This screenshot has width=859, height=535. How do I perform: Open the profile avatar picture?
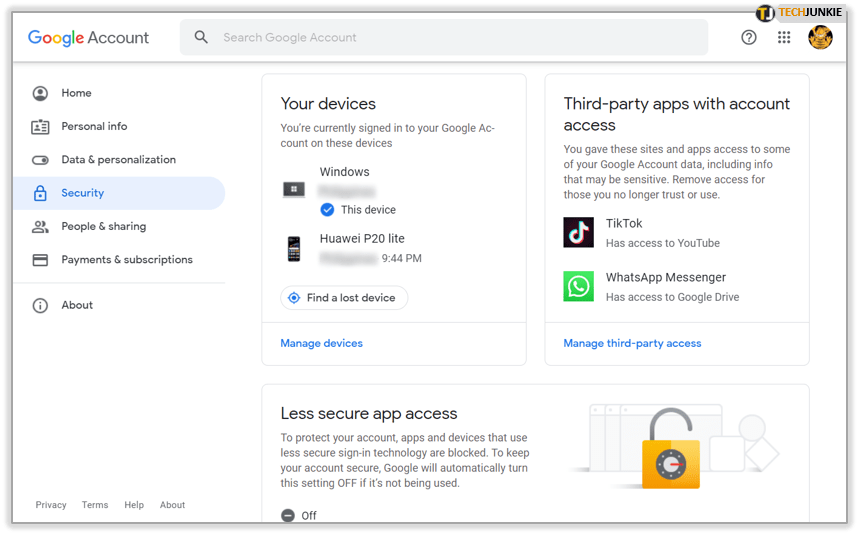pyautogui.click(x=820, y=37)
